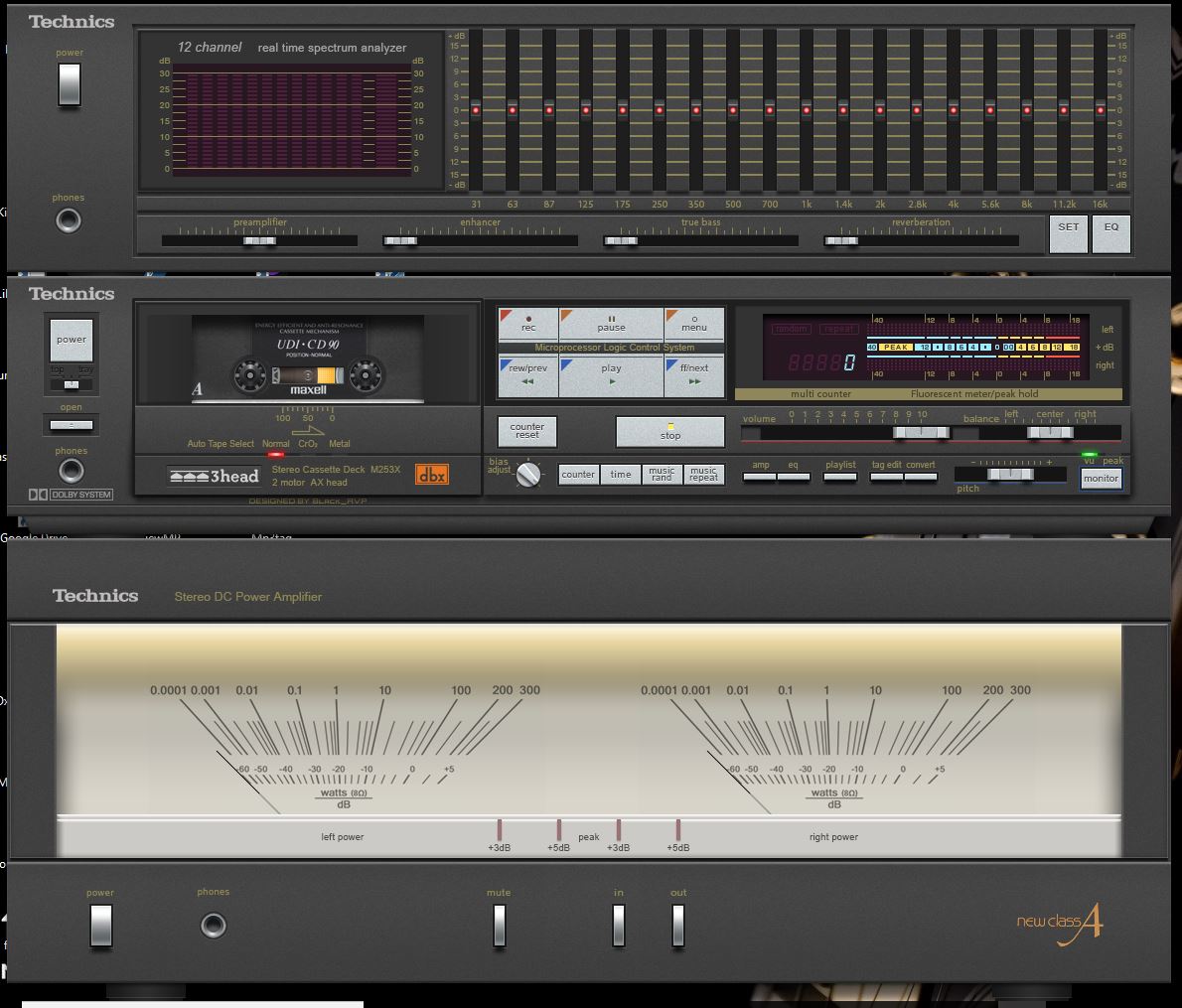Viewport: 1182px width, 1008px height.
Task: Flip the mute switch on amplifier
Action: (x=499, y=925)
